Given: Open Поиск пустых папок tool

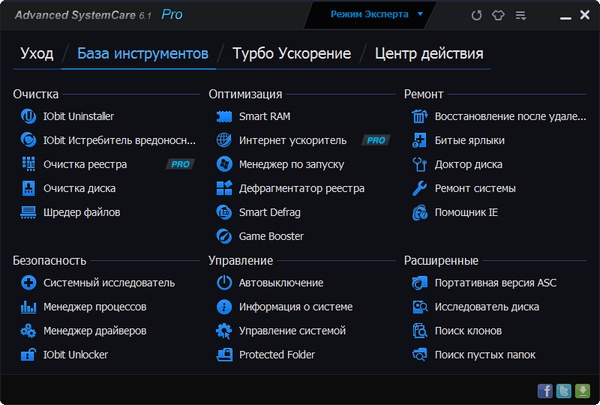Looking at the screenshot, I should [484, 355].
